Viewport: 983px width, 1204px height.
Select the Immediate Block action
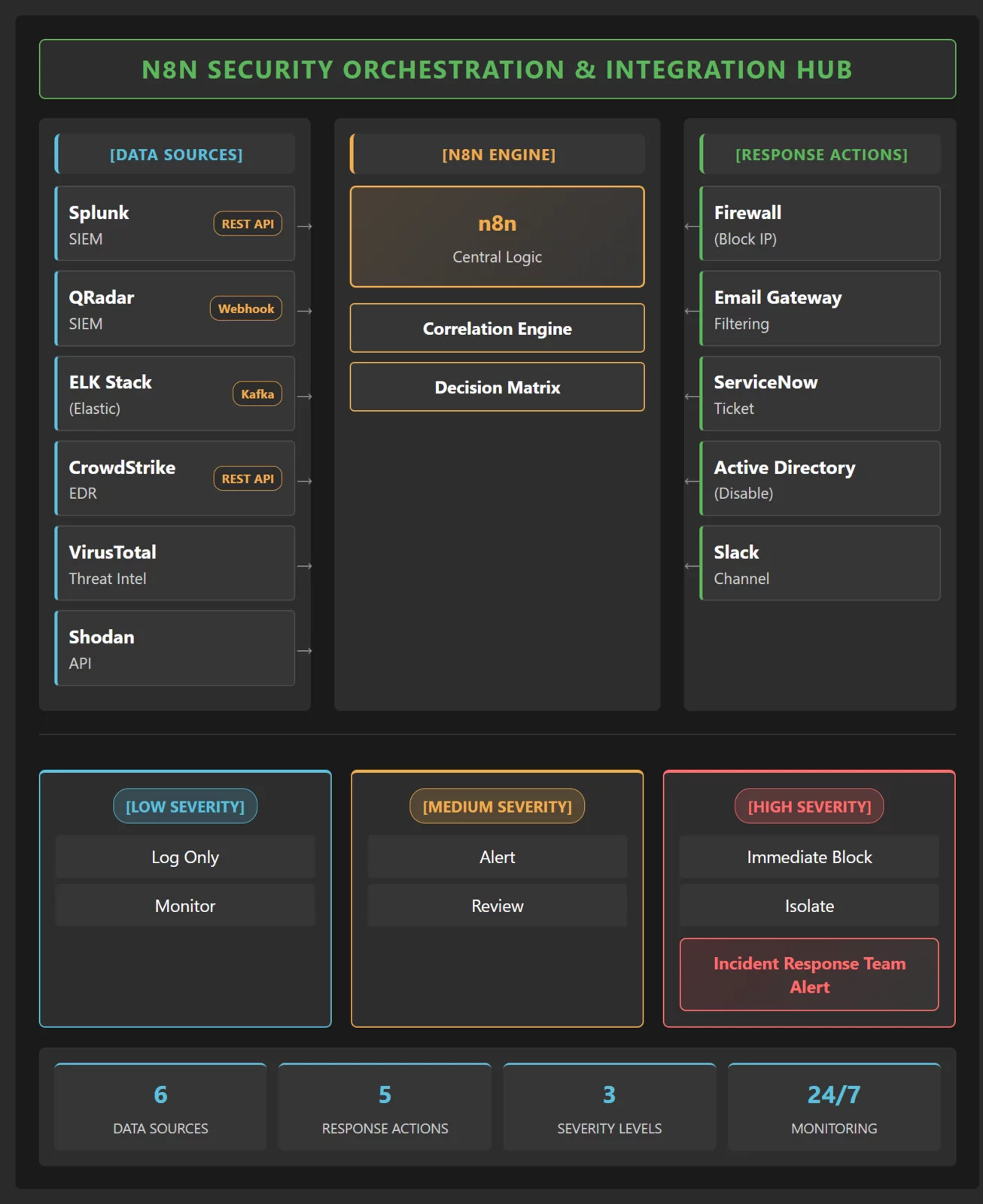pyautogui.click(x=810, y=857)
